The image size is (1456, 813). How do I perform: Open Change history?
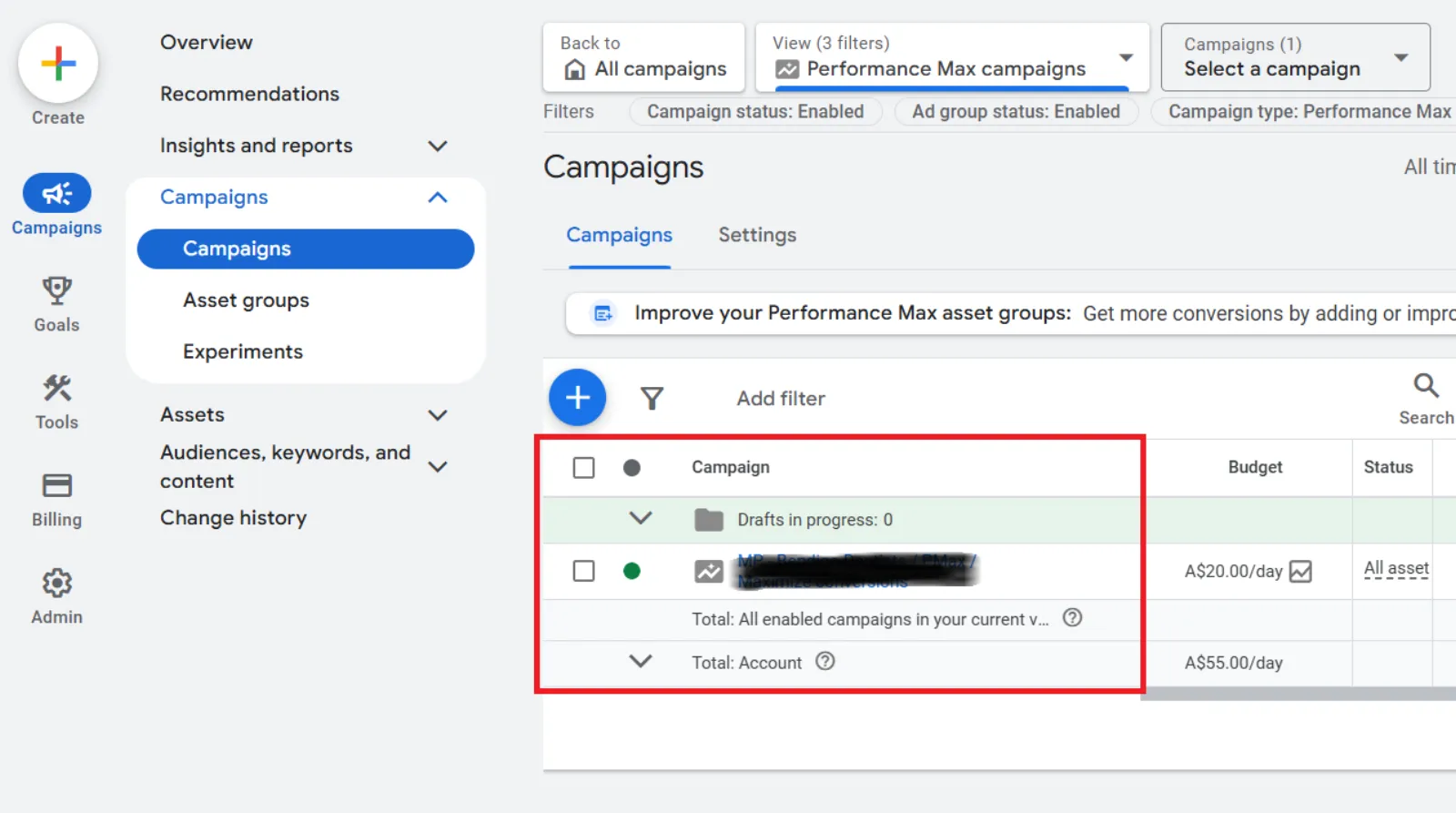pos(234,518)
